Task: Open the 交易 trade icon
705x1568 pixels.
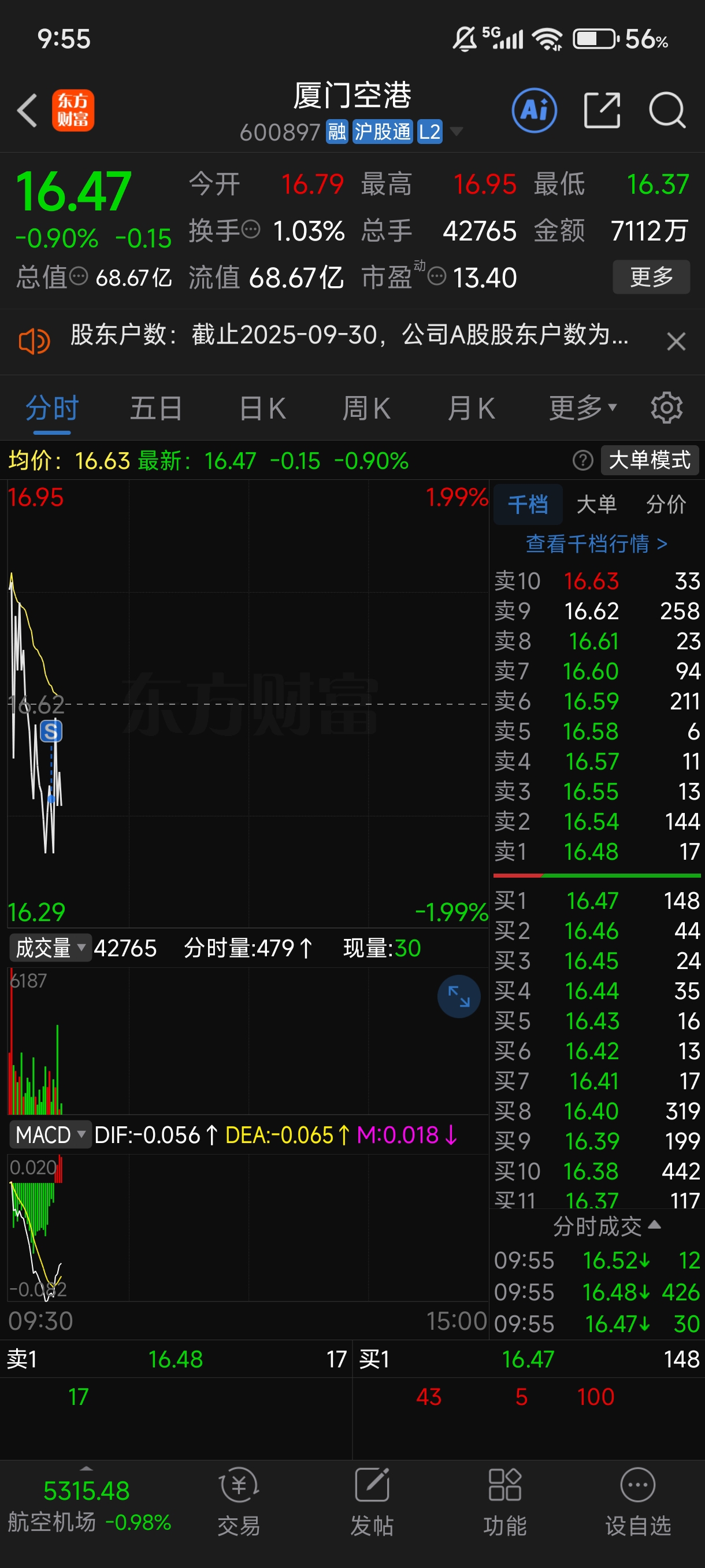Action: tap(239, 1502)
